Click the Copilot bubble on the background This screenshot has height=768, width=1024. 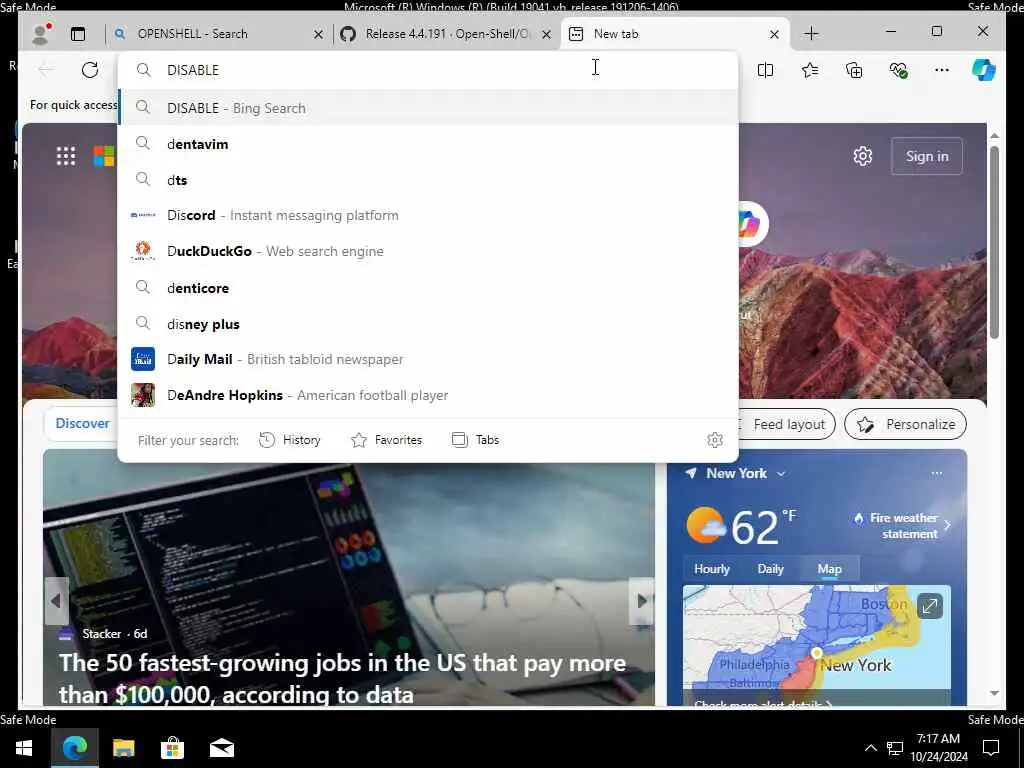(751, 224)
